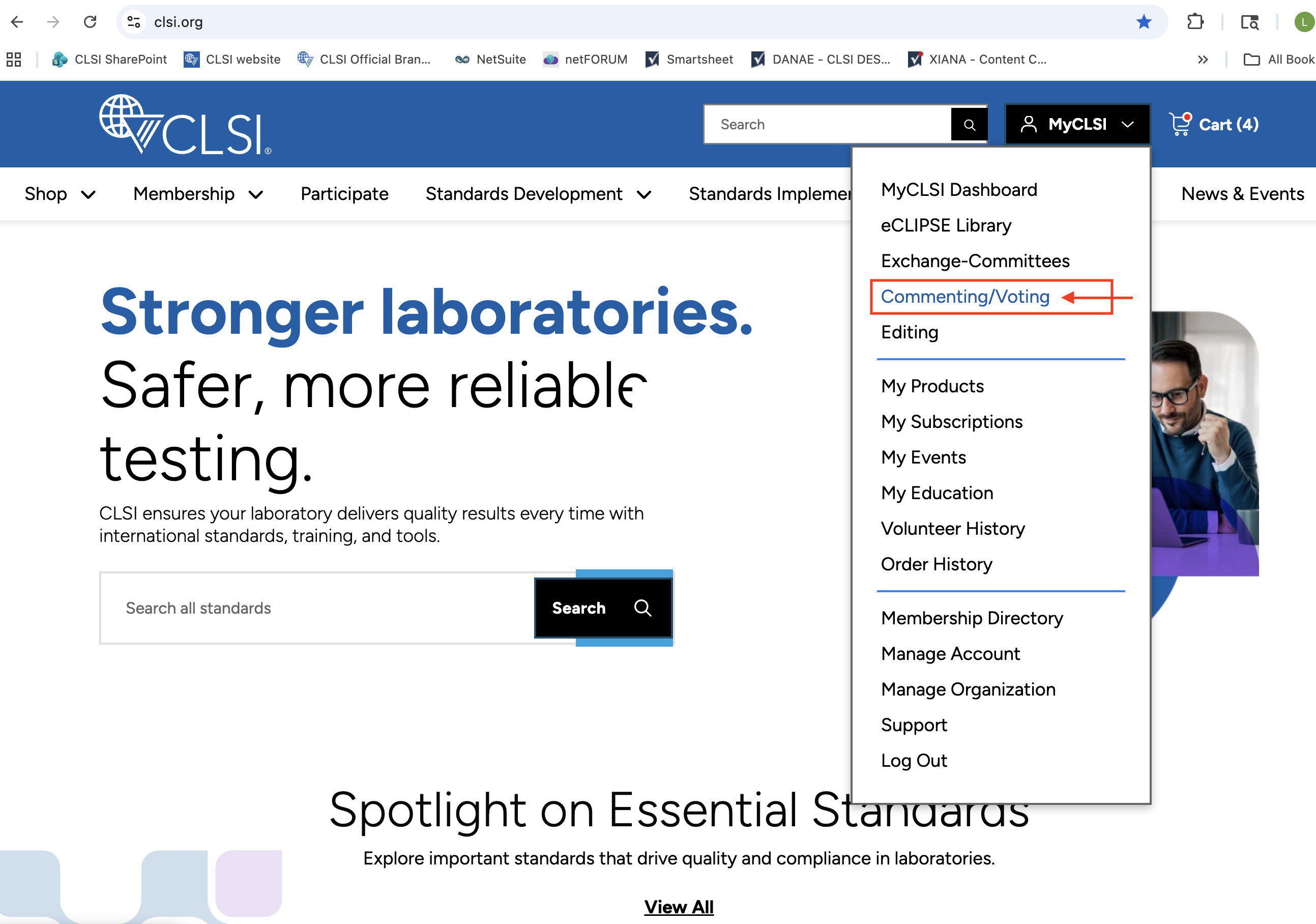1316x924 pixels.
Task: Expand the Shop menu
Action: (x=60, y=194)
